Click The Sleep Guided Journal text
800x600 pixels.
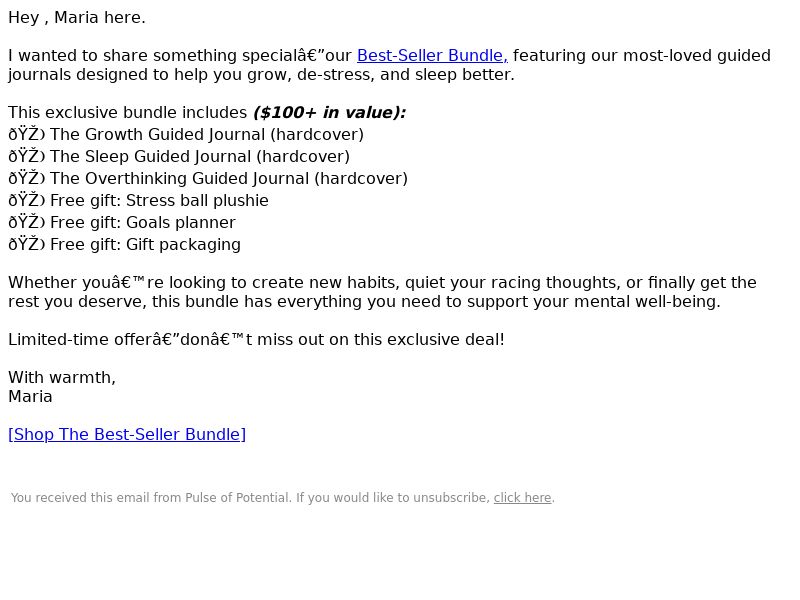(x=200, y=156)
